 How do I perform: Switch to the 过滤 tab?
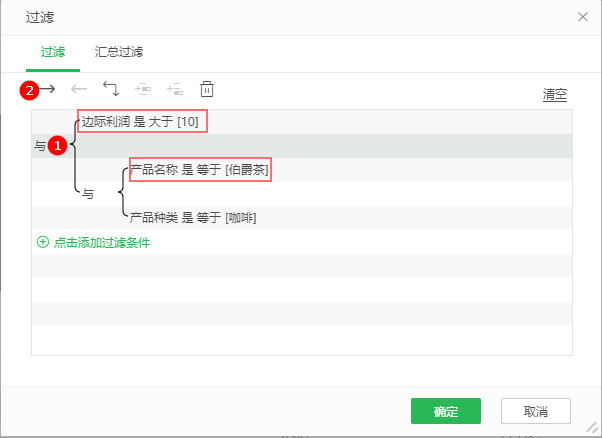point(53,51)
